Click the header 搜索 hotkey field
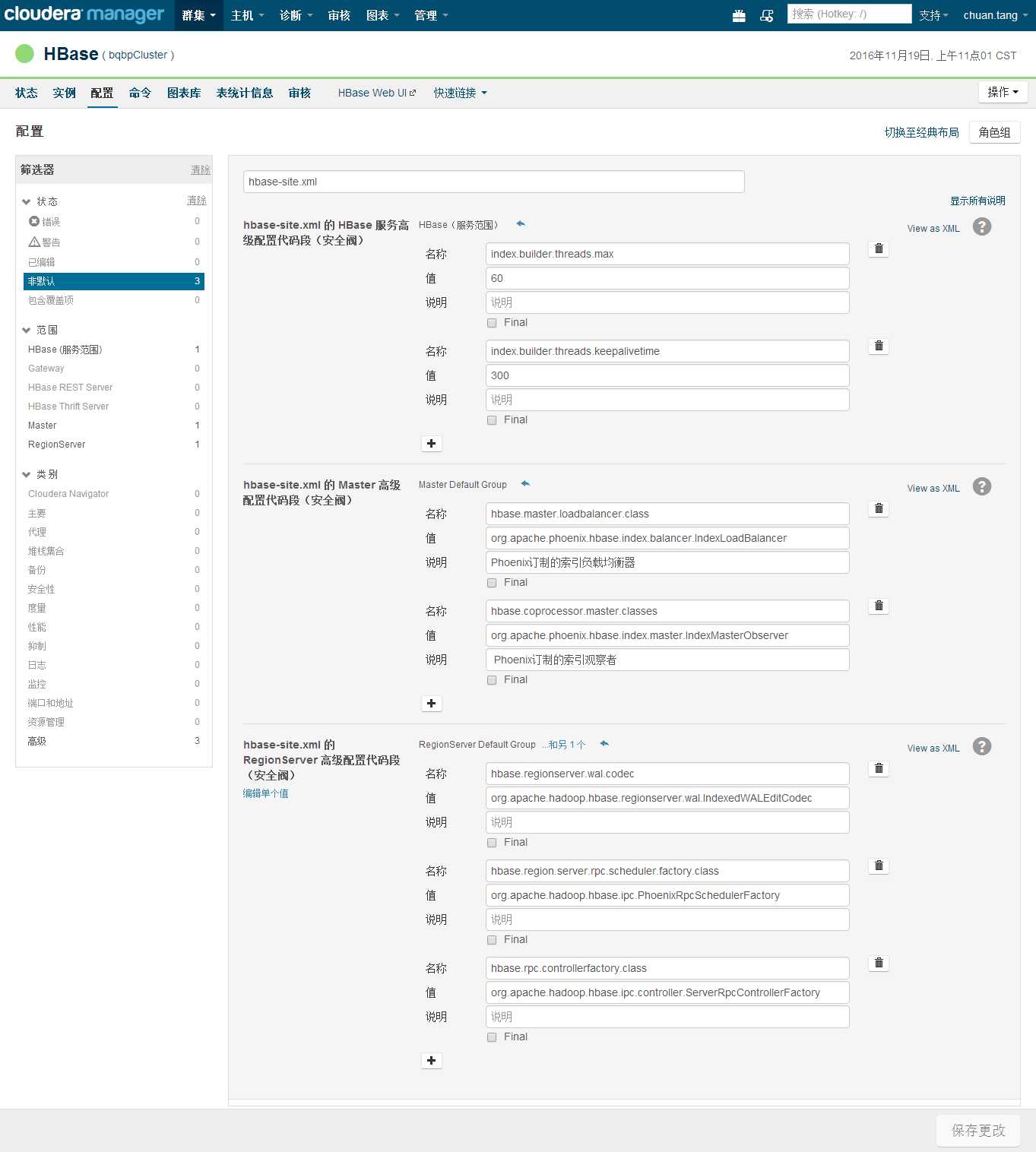Screen dimensions: 1036x1152 [x=849, y=14]
